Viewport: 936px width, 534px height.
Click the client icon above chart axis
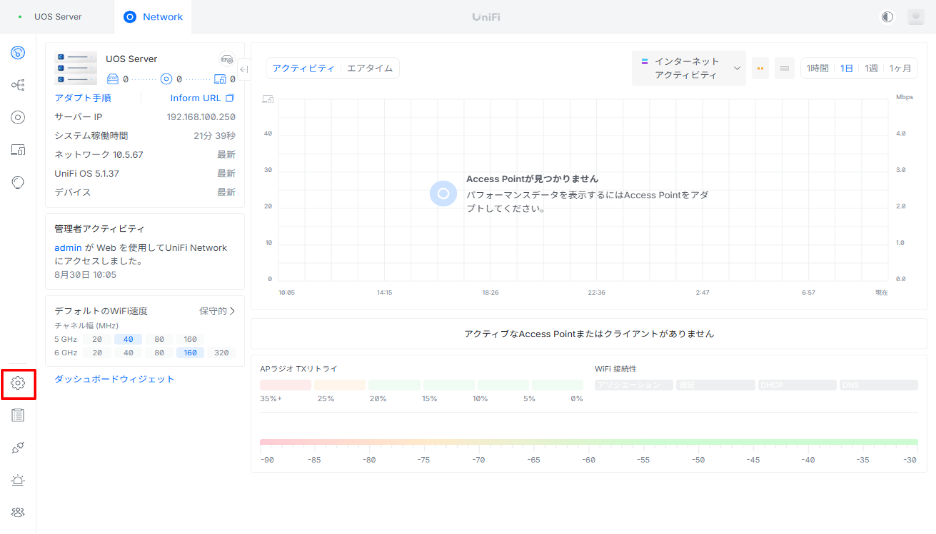point(268,99)
